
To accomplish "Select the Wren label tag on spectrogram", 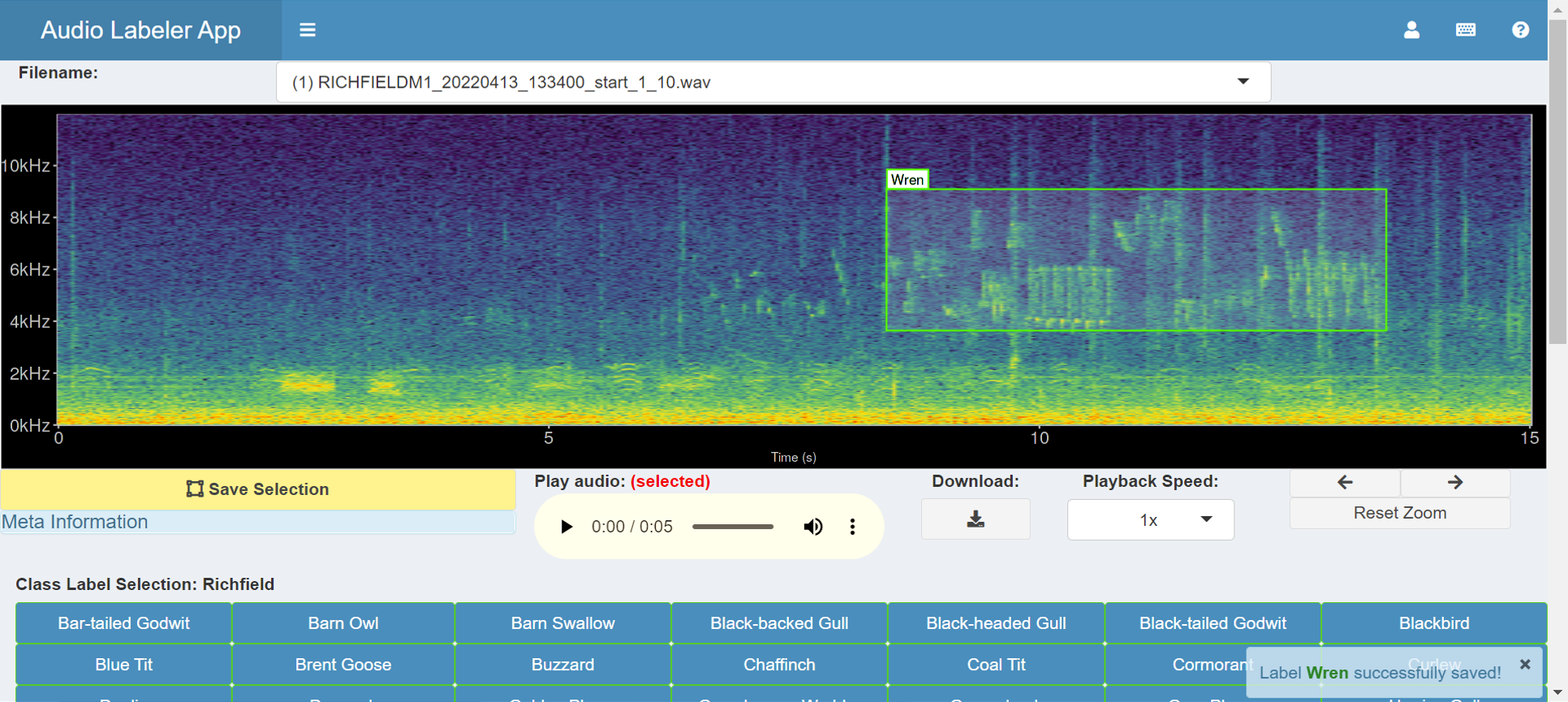I will pyautogui.click(x=907, y=179).
